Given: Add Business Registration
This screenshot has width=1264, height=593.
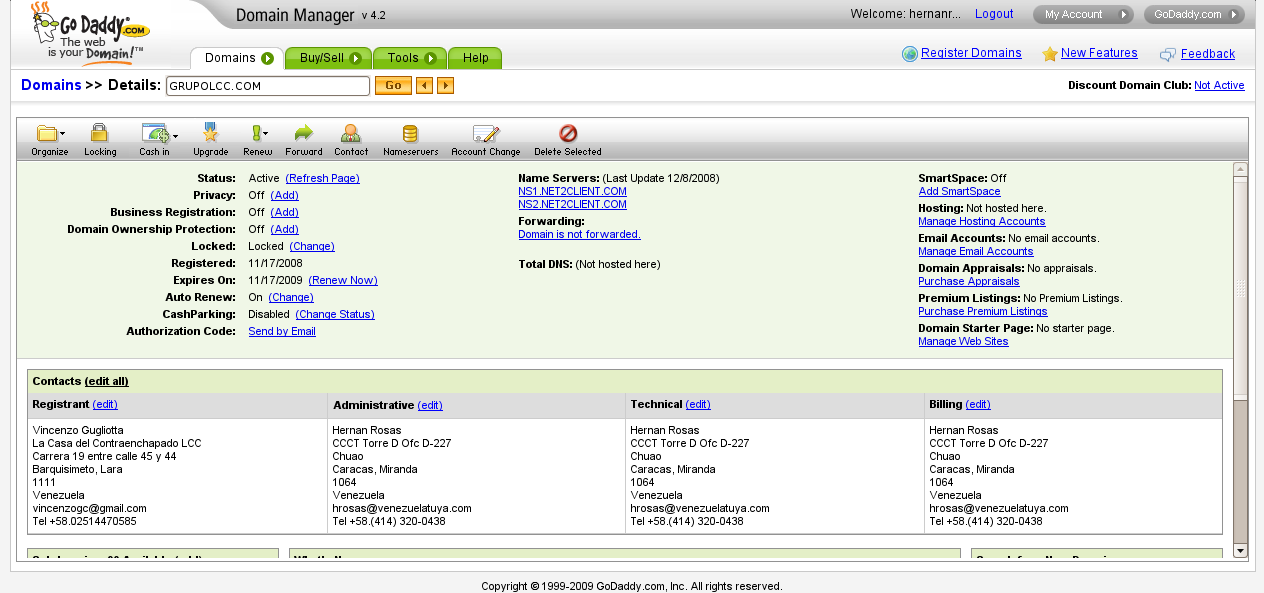Looking at the screenshot, I should click(x=284, y=212).
